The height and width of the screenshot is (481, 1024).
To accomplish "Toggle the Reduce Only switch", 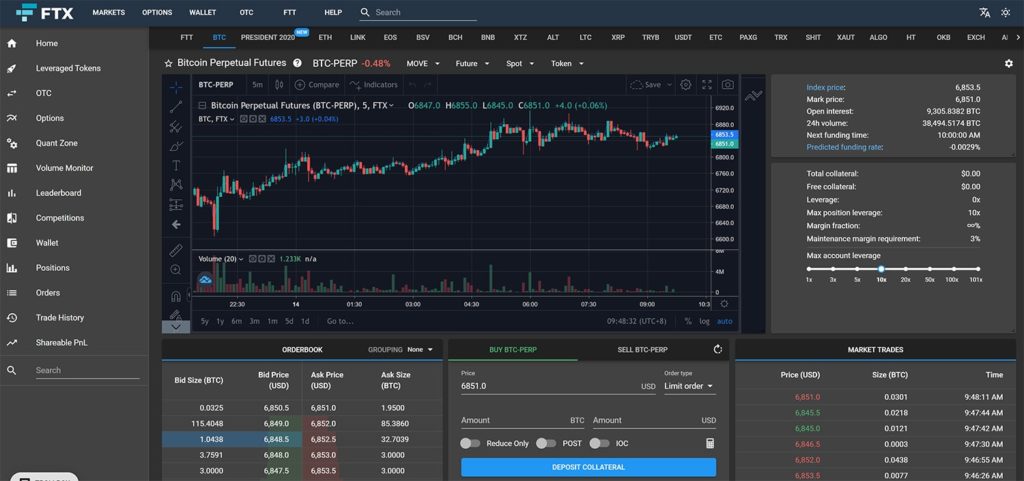I will [470, 443].
